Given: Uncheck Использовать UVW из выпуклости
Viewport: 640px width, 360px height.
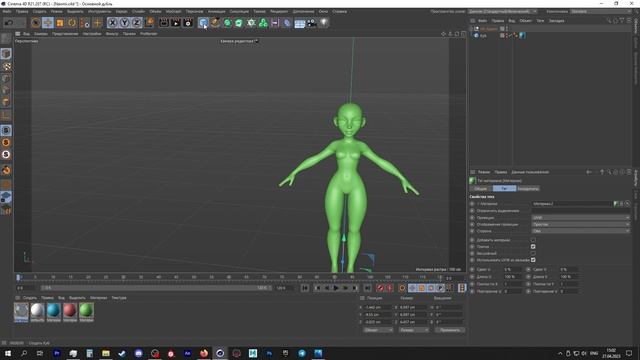Looking at the screenshot, I should coord(533,260).
